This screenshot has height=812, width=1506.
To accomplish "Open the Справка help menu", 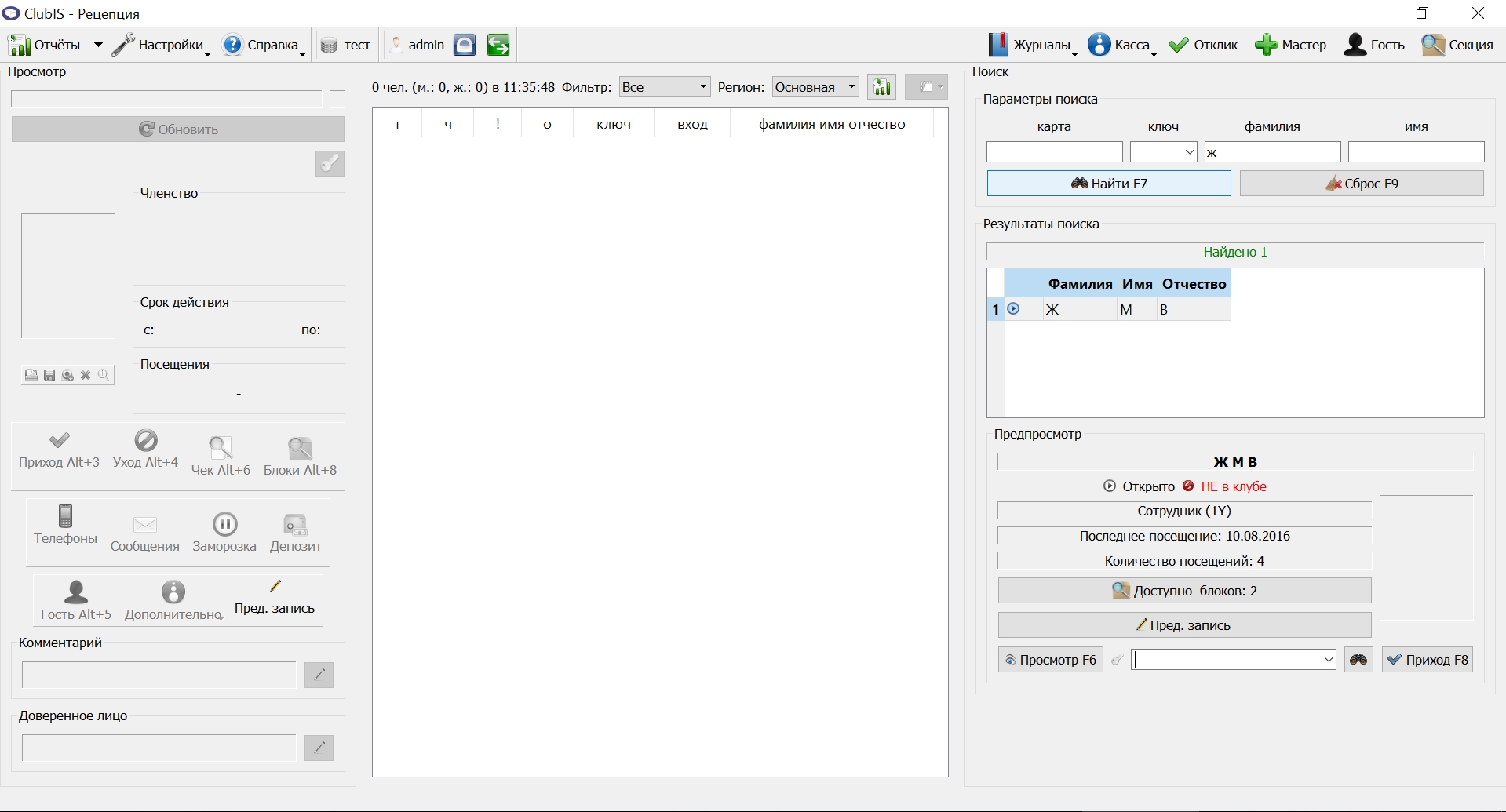I will click(264, 45).
